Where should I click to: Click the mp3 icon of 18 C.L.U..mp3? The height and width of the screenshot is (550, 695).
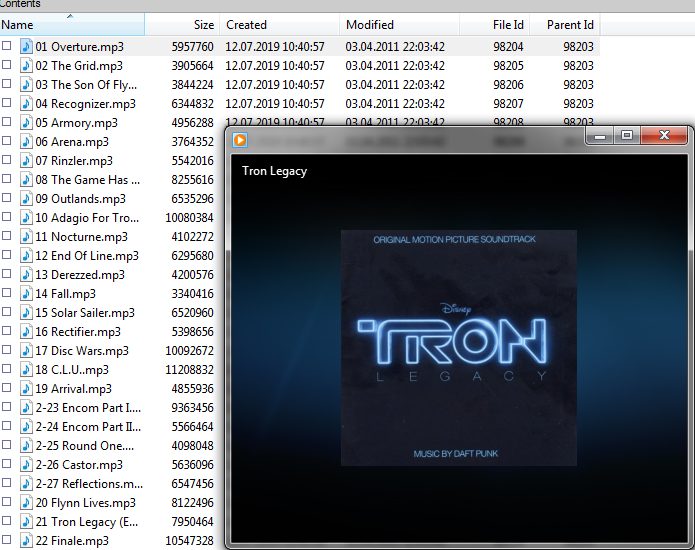(26, 370)
